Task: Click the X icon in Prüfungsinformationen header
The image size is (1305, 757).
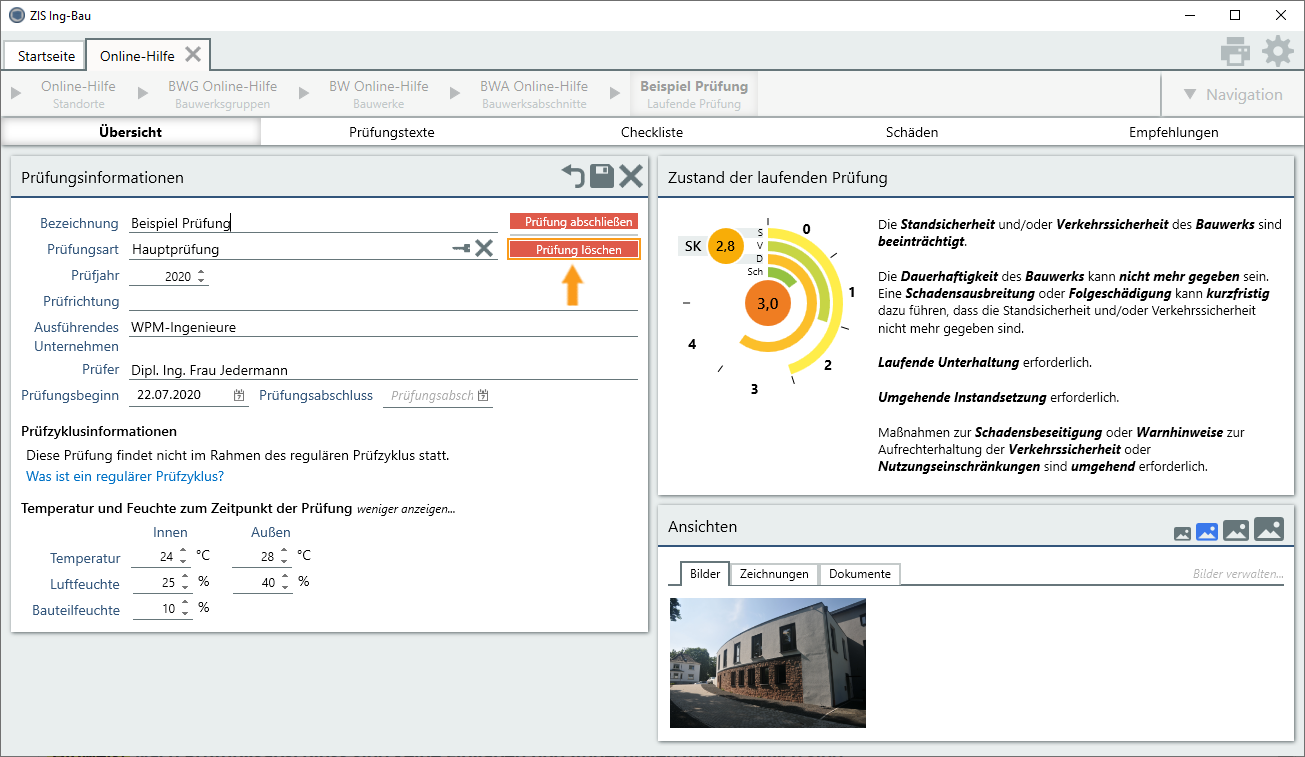Action: point(631,177)
